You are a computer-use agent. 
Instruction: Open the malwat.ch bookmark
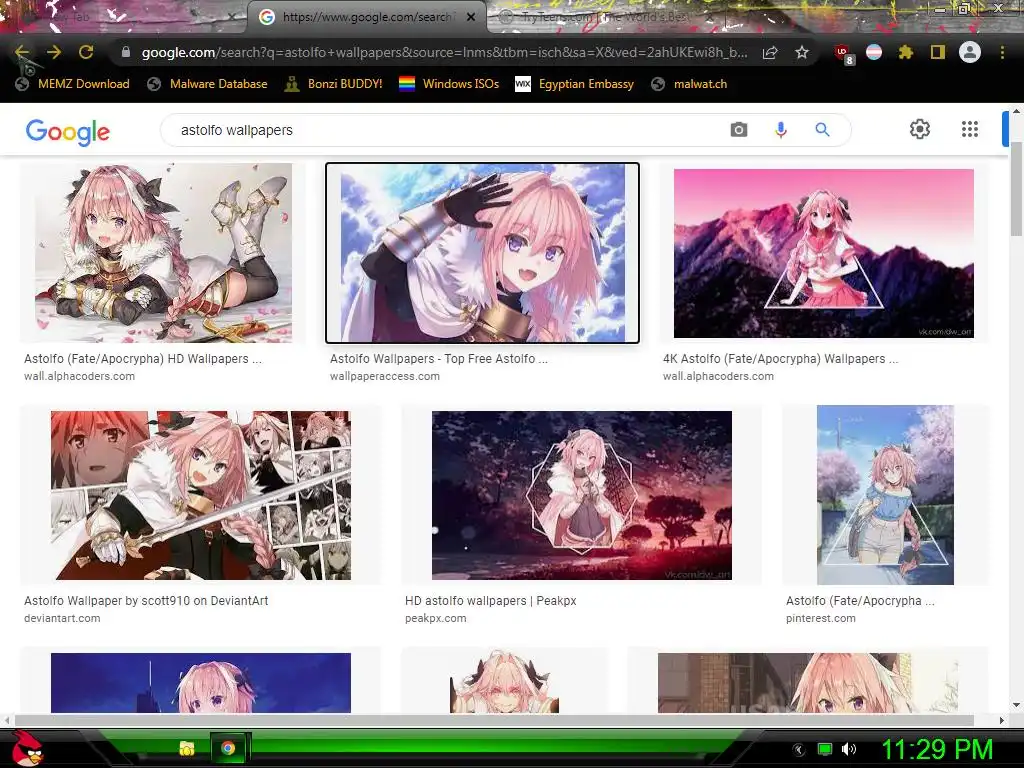689,84
